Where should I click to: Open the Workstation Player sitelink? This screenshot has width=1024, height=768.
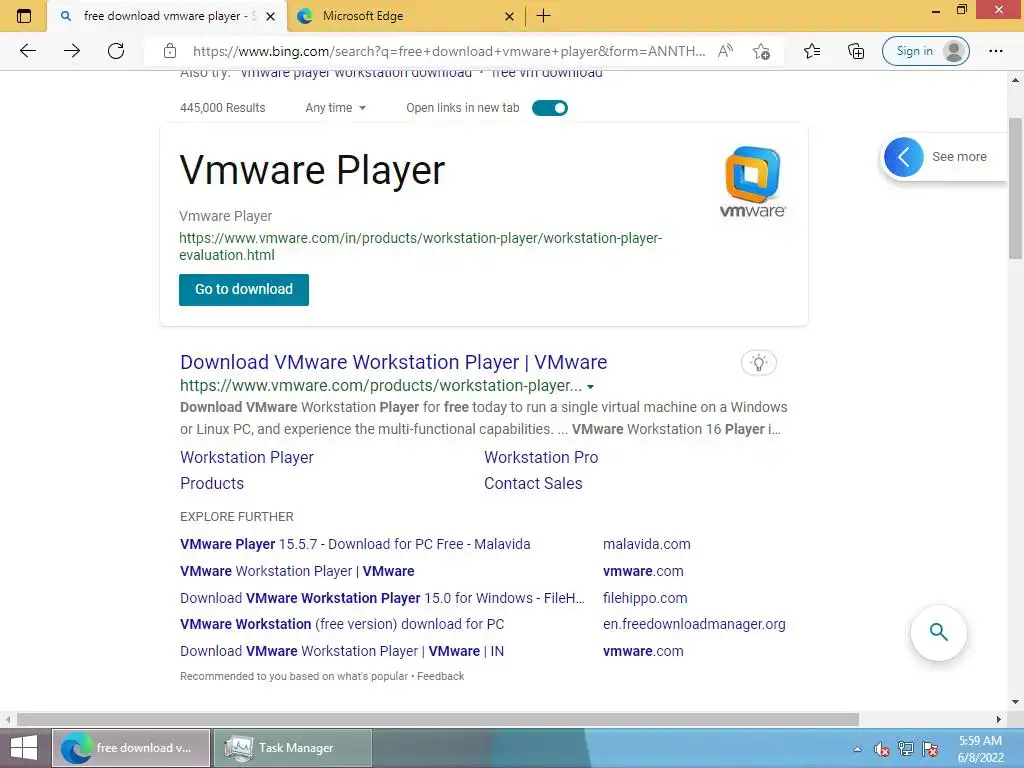247,457
